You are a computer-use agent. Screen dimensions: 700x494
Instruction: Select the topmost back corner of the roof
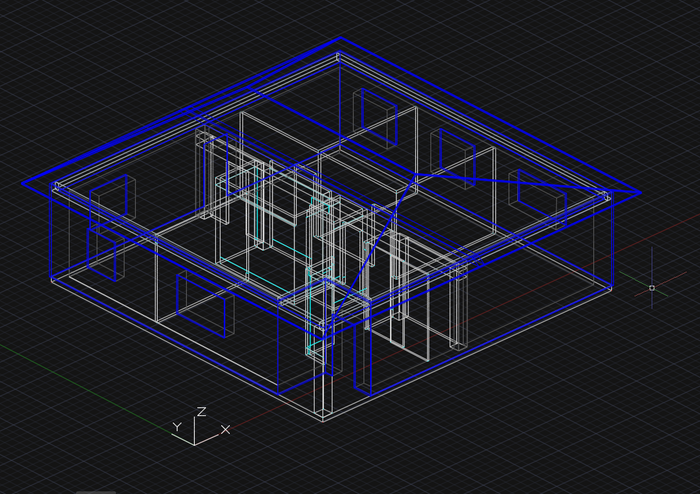click(x=341, y=39)
